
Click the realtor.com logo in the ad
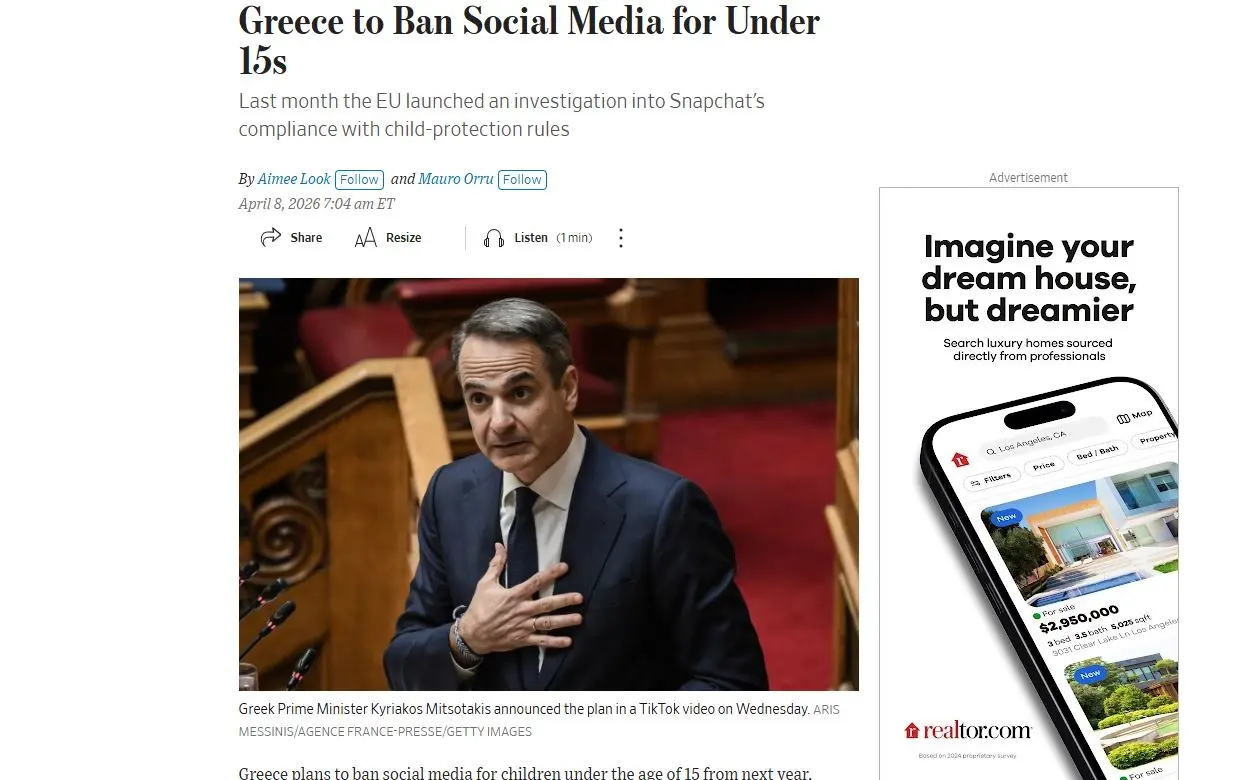[967, 730]
